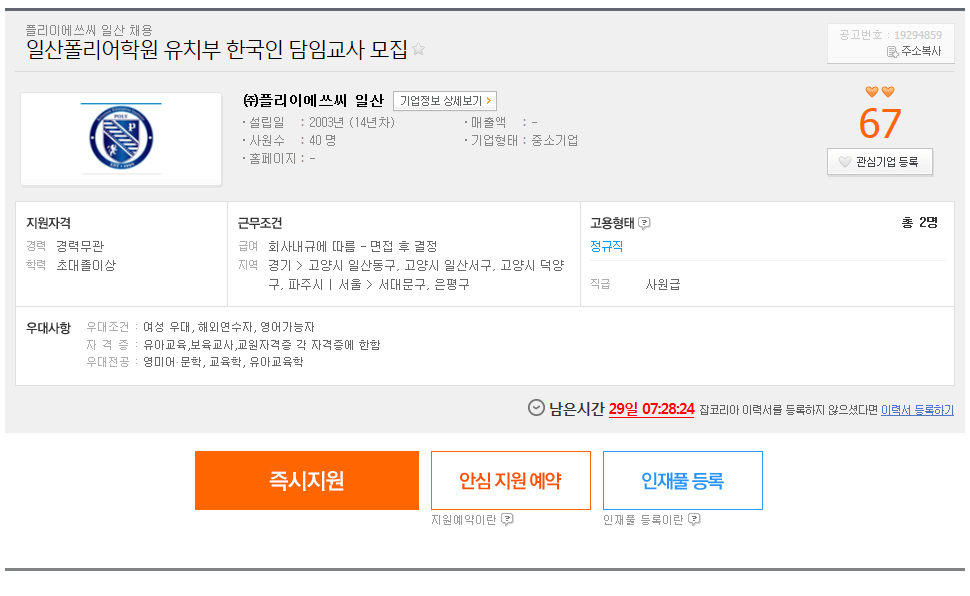Image resolution: width=970 pixels, height=596 pixels.
Task: Click the 경력무관 experience value
Action: click(80, 246)
